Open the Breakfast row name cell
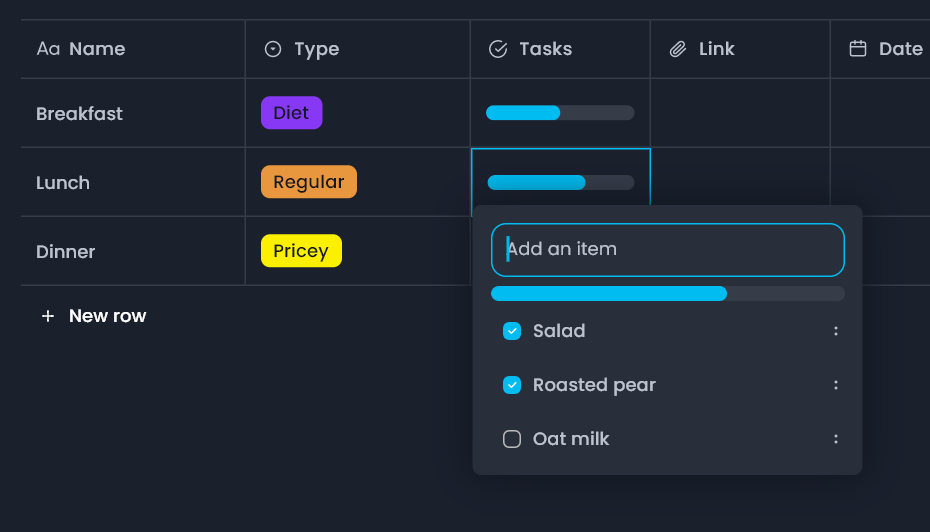This screenshot has width=930, height=532. [x=80, y=114]
